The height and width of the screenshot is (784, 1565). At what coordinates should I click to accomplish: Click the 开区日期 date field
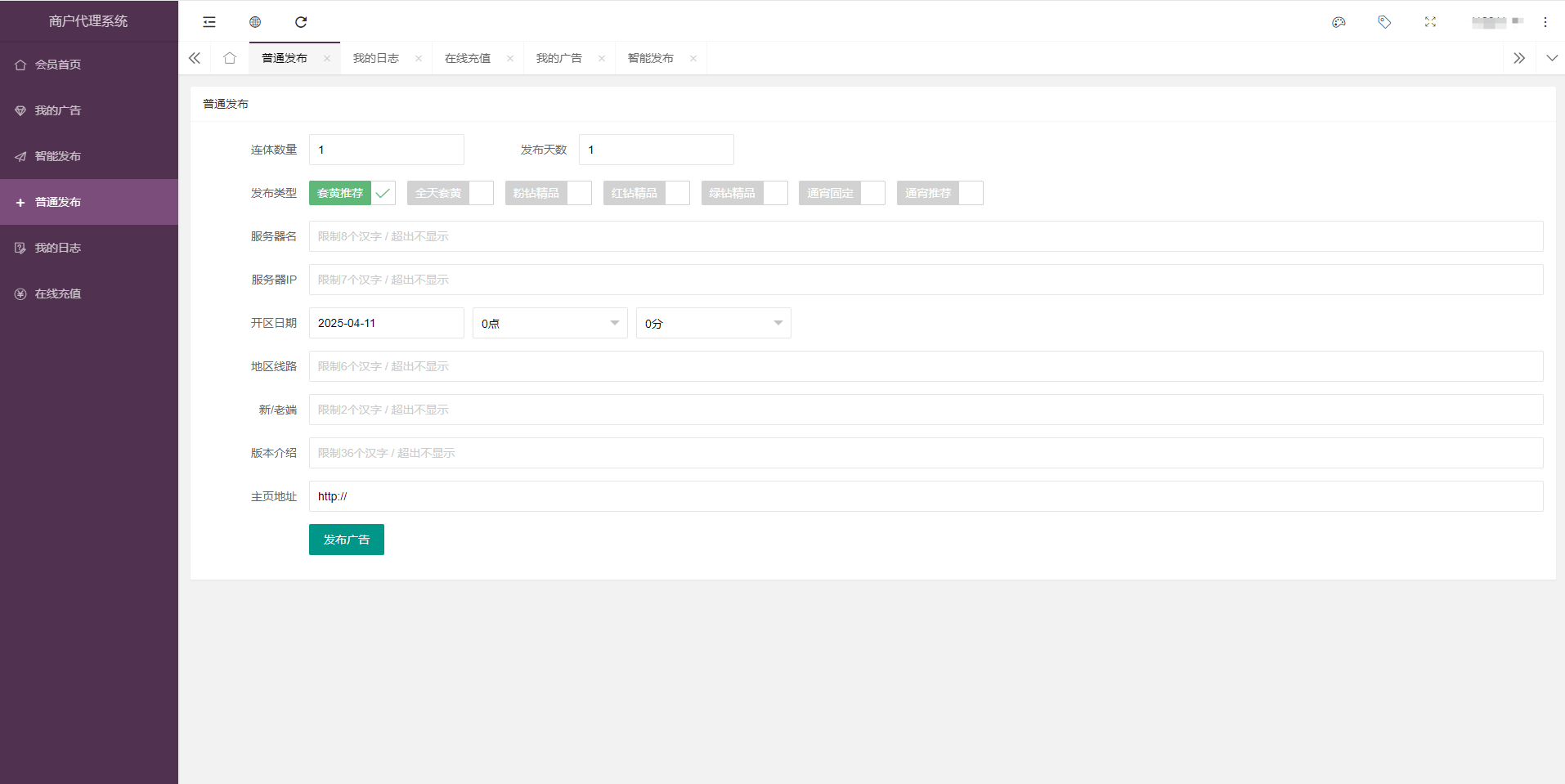tap(386, 323)
